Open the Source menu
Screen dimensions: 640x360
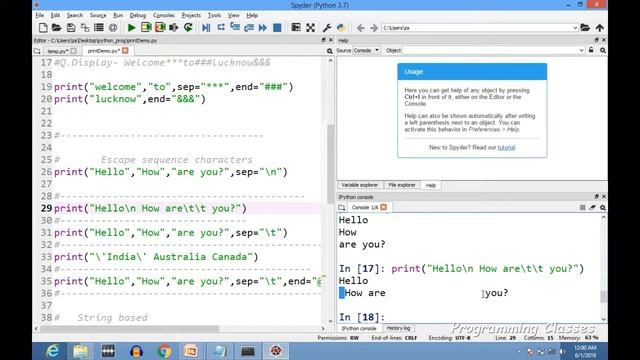[x=98, y=15]
